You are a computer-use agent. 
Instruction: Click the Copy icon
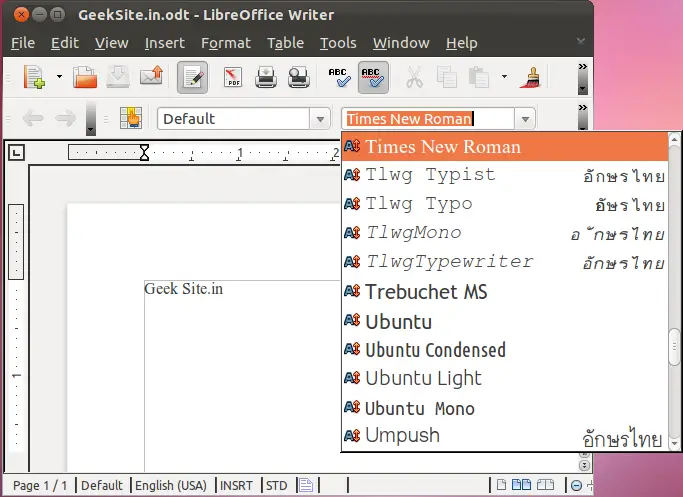(x=447, y=78)
